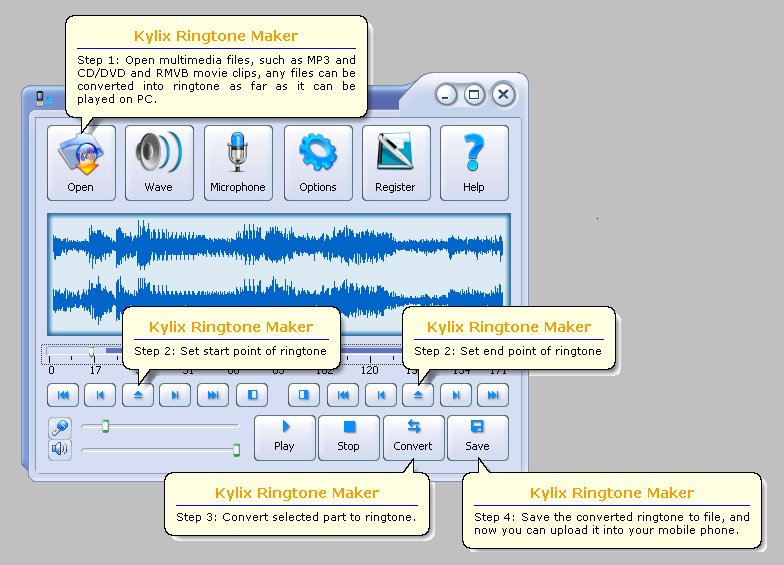784x565 pixels.
Task: Click the phone app icon in title bar
Action: tap(44, 99)
